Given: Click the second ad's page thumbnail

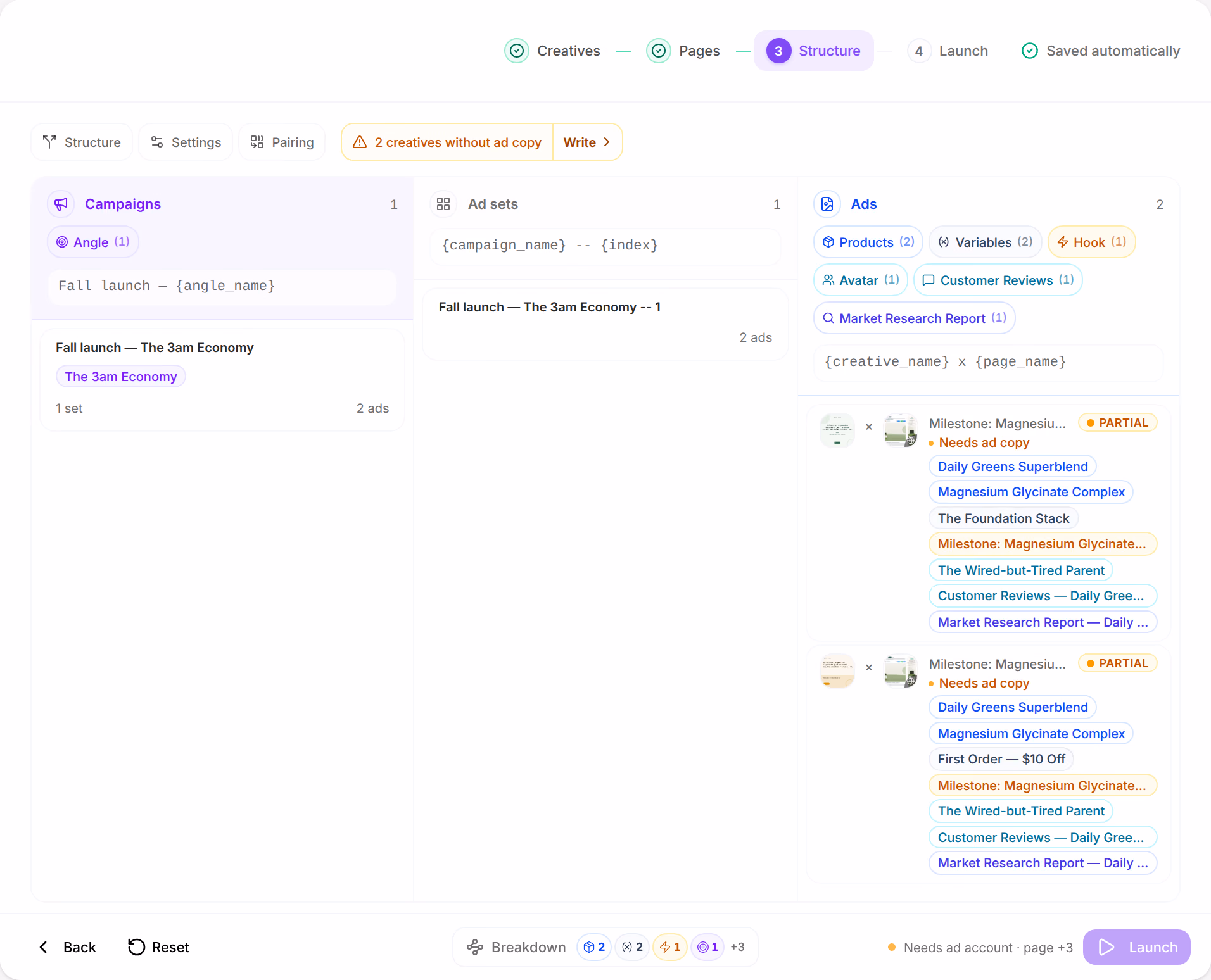Looking at the screenshot, I should tap(901, 671).
